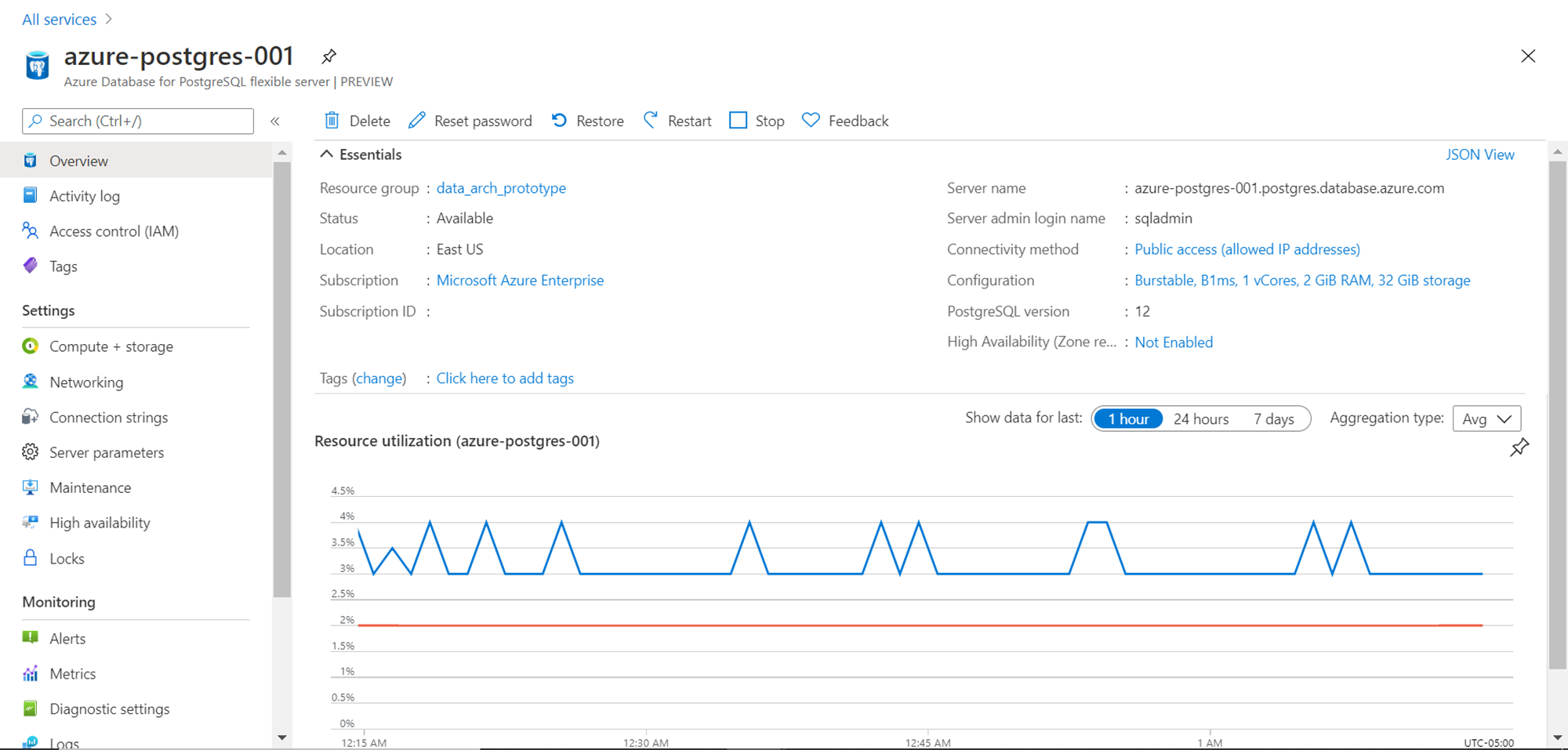Navigate to All services breadcrumb
The width and height of the screenshot is (1568, 750).
tap(59, 18)
